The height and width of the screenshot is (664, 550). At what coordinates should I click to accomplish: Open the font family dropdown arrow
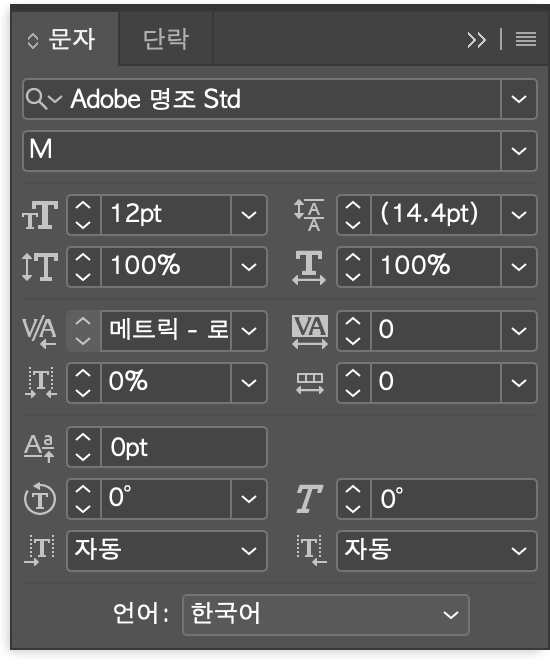tap(519, 99)
